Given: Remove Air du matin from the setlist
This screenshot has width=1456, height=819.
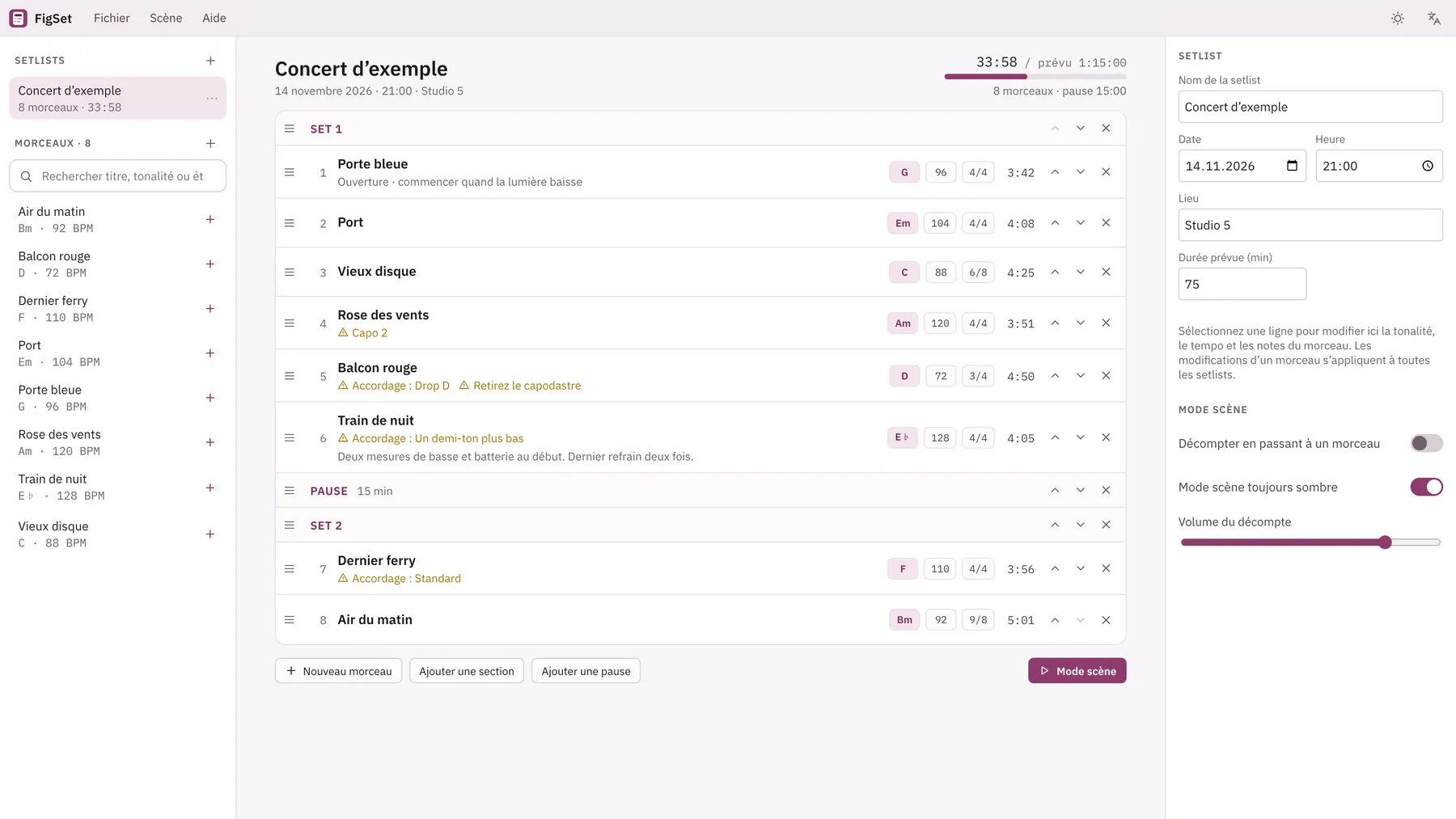Looking at the screenshot, I should [1106, 620].
